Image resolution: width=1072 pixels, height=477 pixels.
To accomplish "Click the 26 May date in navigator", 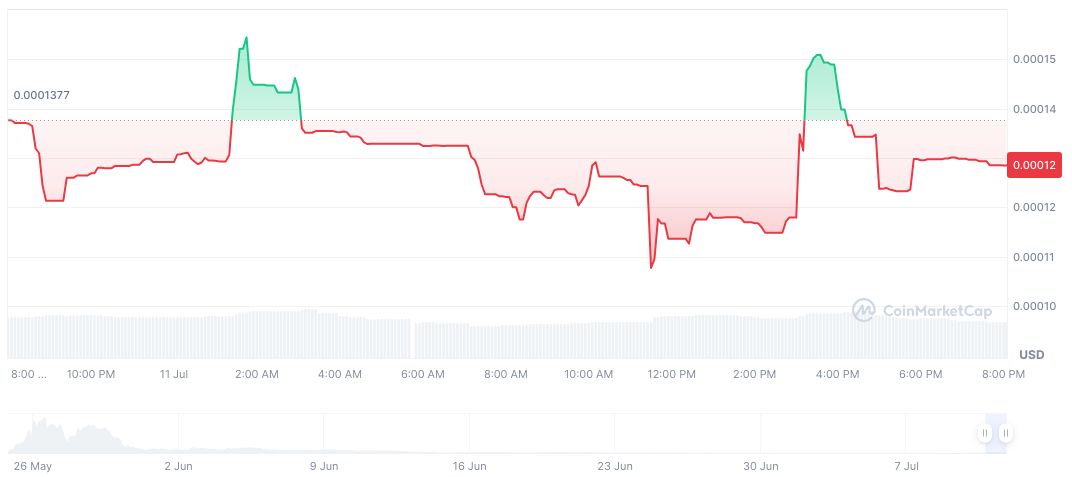I will click(30, 466).
